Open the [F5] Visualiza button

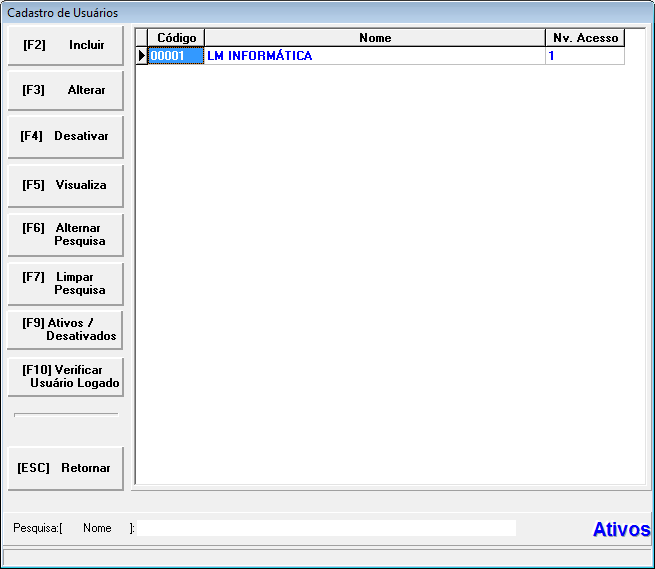(65, 185)
